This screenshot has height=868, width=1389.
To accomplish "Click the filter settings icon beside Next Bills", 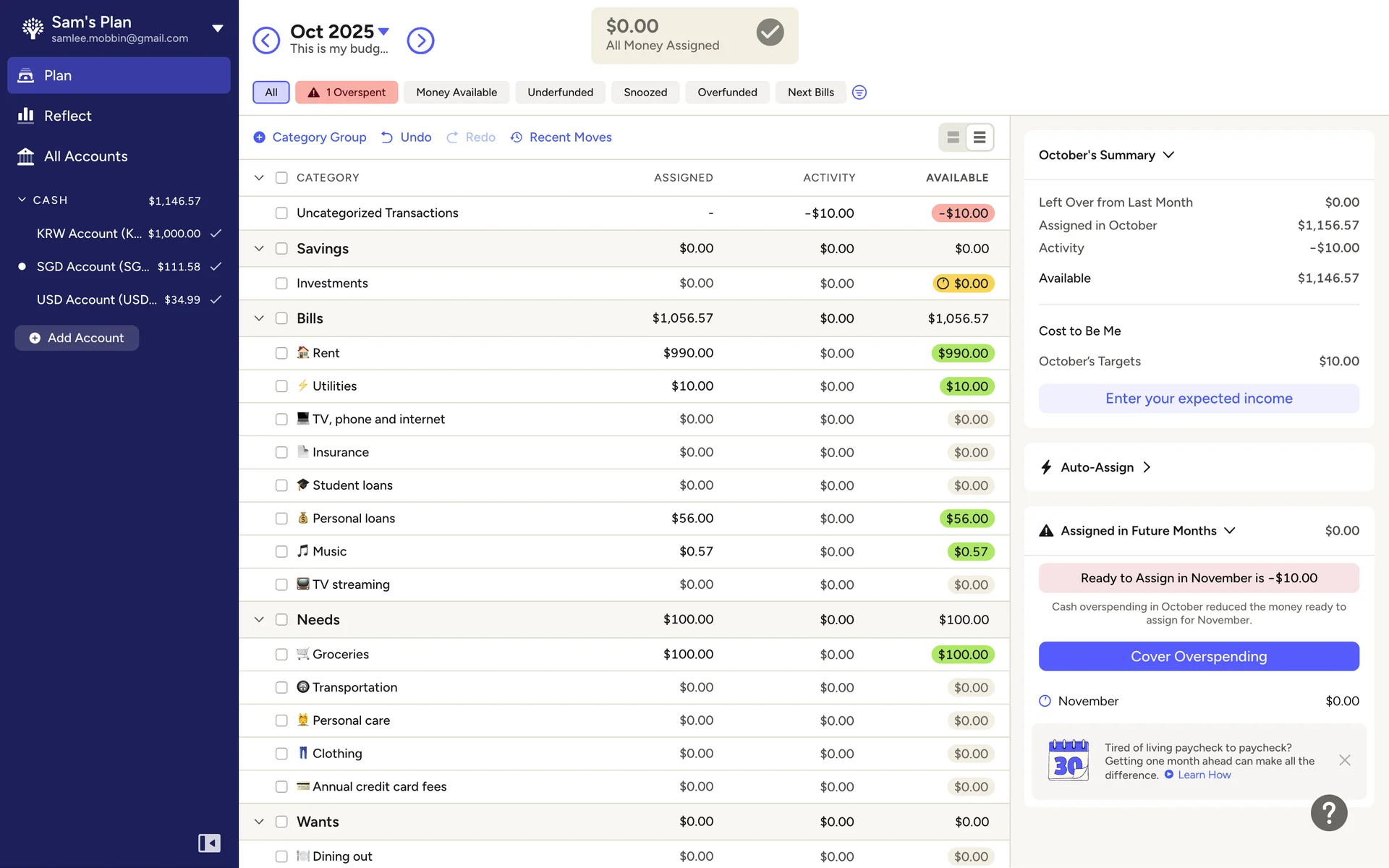I will point(859,93).
